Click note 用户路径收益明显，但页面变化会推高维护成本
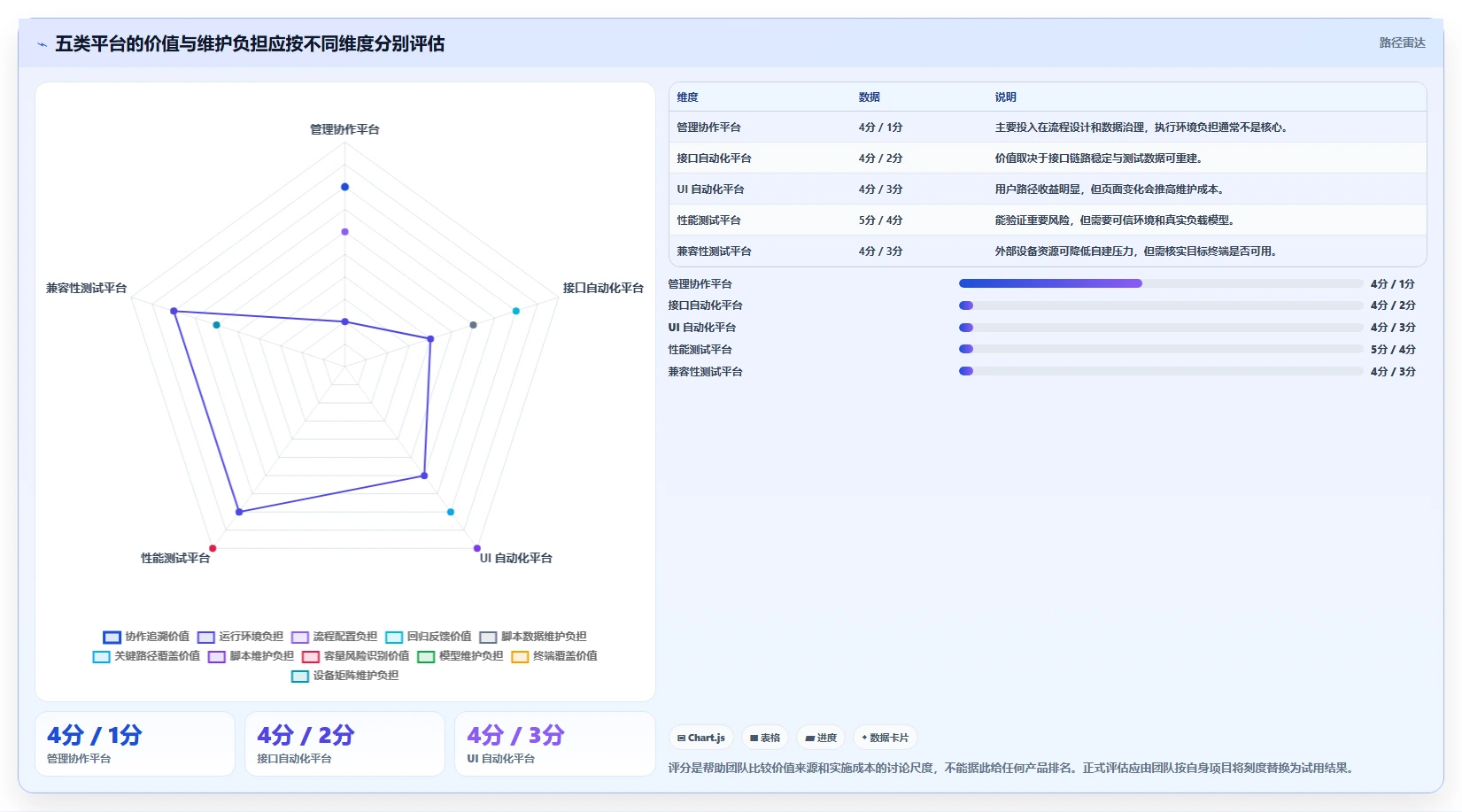 tap(1110, 189)
